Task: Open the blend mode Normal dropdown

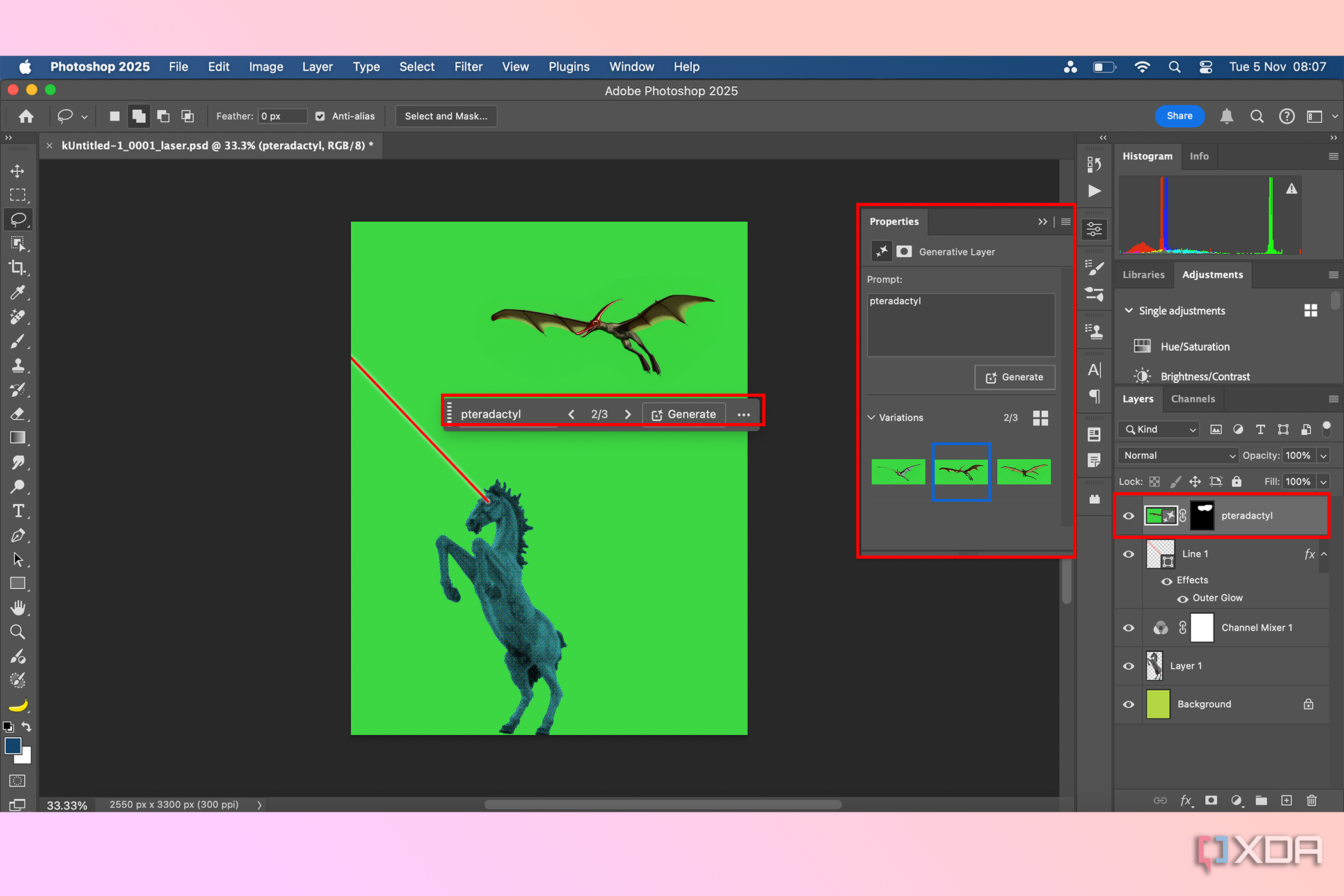Action: coord(1179,456)
